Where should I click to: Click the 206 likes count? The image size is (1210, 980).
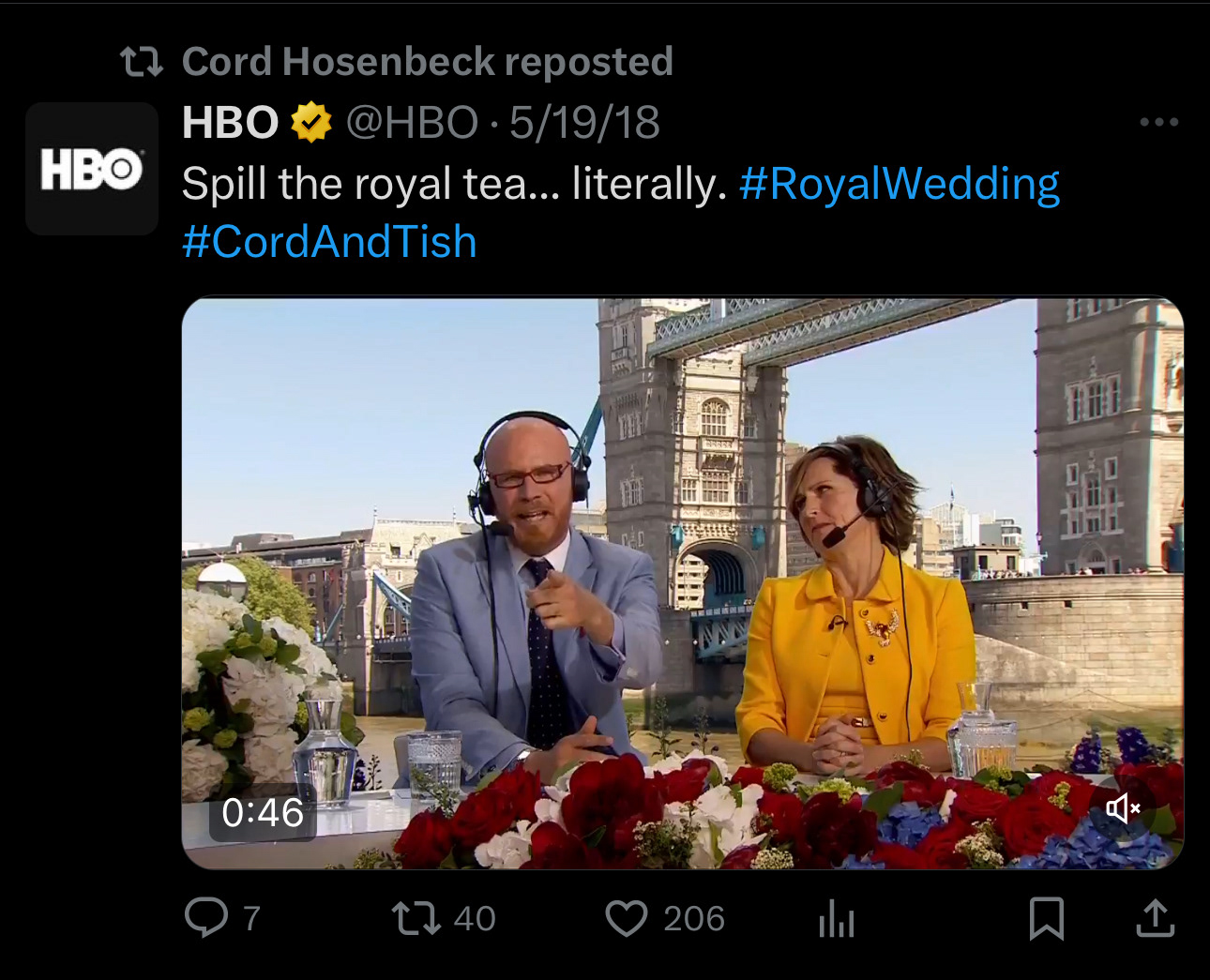(694, 918)
